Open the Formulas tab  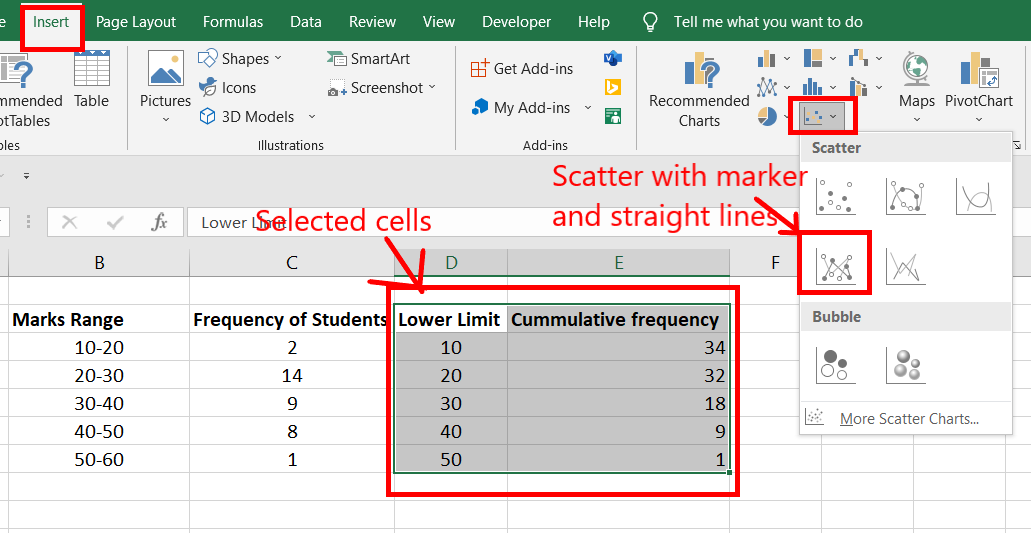(x=233, y=22)
